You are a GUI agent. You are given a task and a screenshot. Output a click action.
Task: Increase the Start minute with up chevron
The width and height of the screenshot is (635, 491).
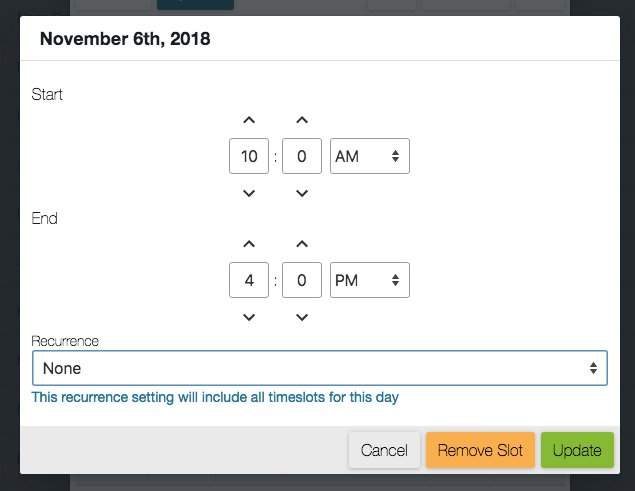click(x=302, y=120)
